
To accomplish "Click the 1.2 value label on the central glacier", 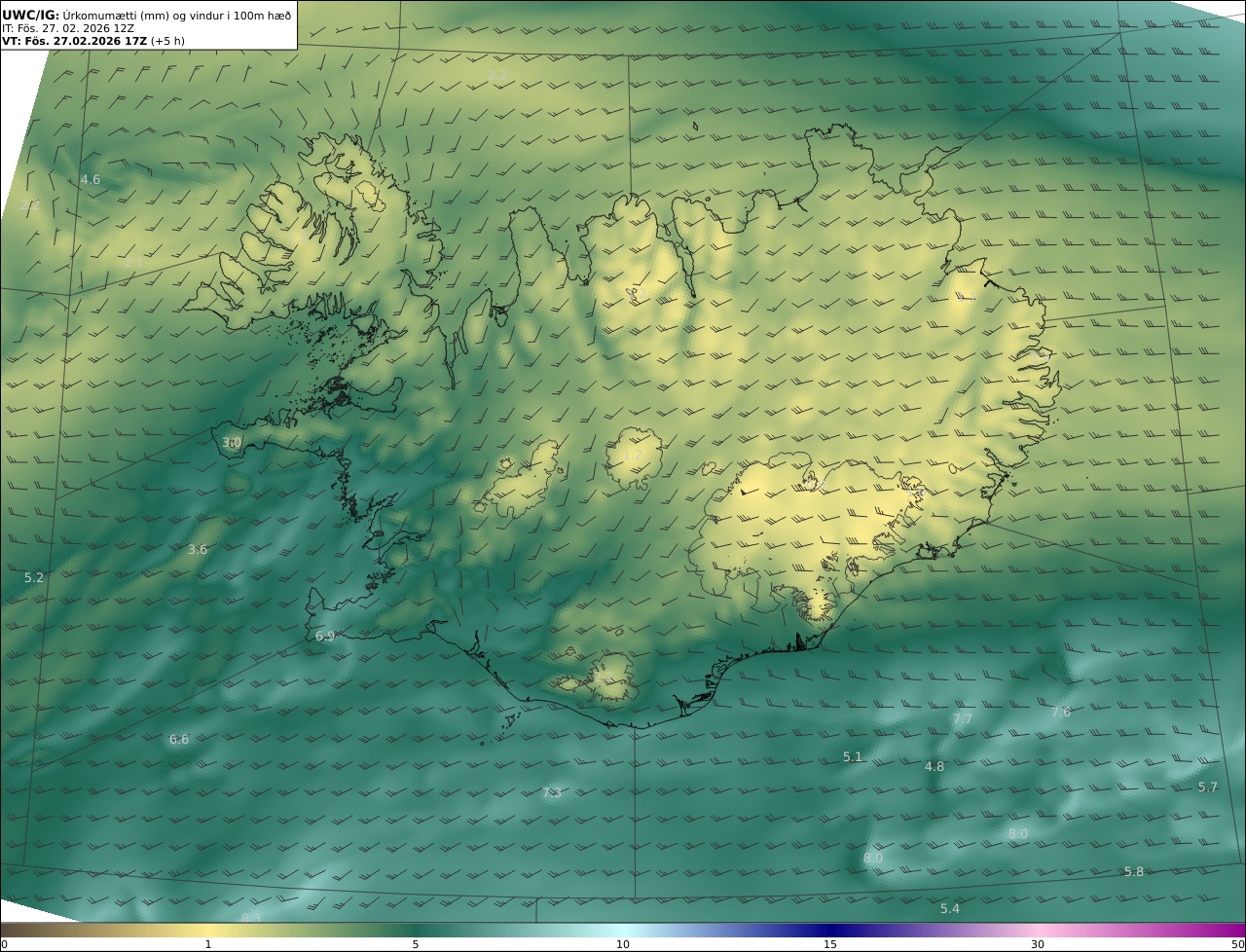I will pos(633,456).
